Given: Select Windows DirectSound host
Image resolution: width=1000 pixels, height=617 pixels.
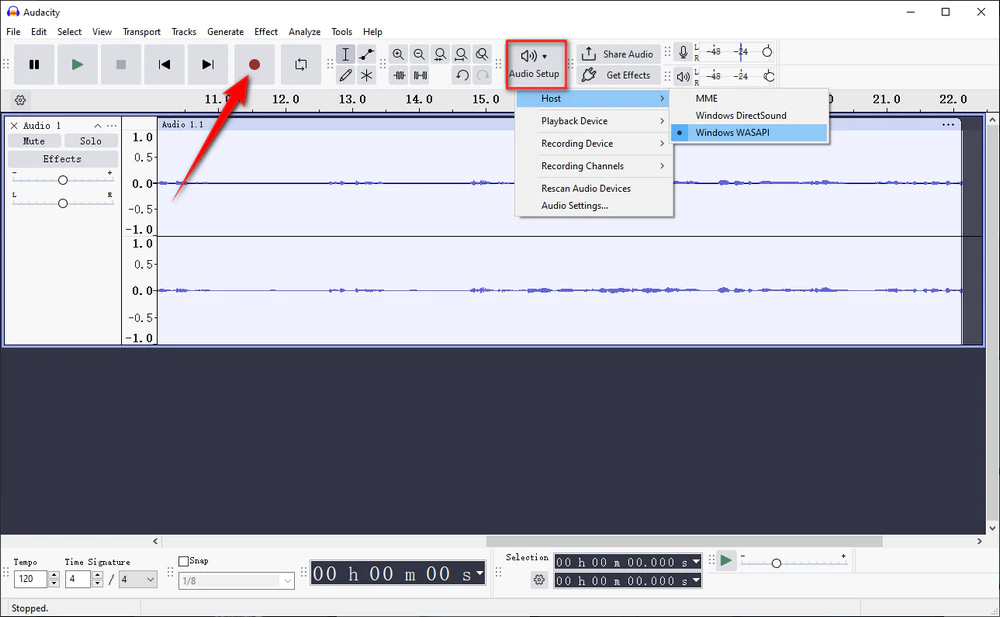Looking at the screenshot, I should [x=749, y=115].
